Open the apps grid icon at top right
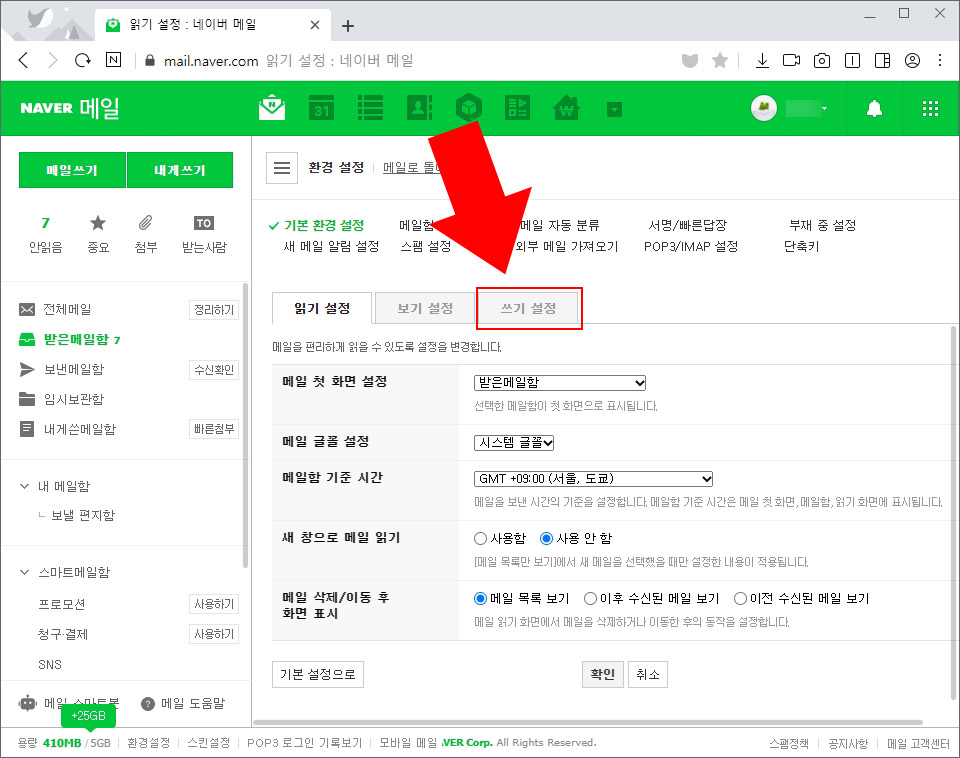 click(x=929, y=108)
